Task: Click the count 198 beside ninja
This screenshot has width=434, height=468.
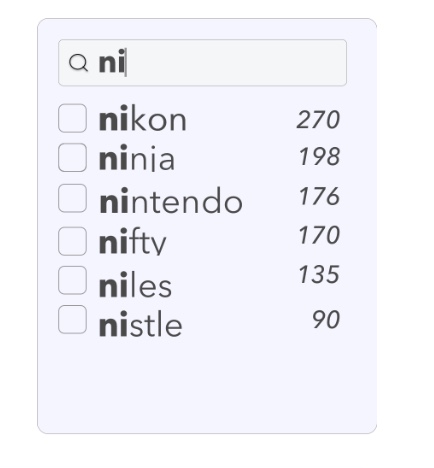Action: [319, 156]
